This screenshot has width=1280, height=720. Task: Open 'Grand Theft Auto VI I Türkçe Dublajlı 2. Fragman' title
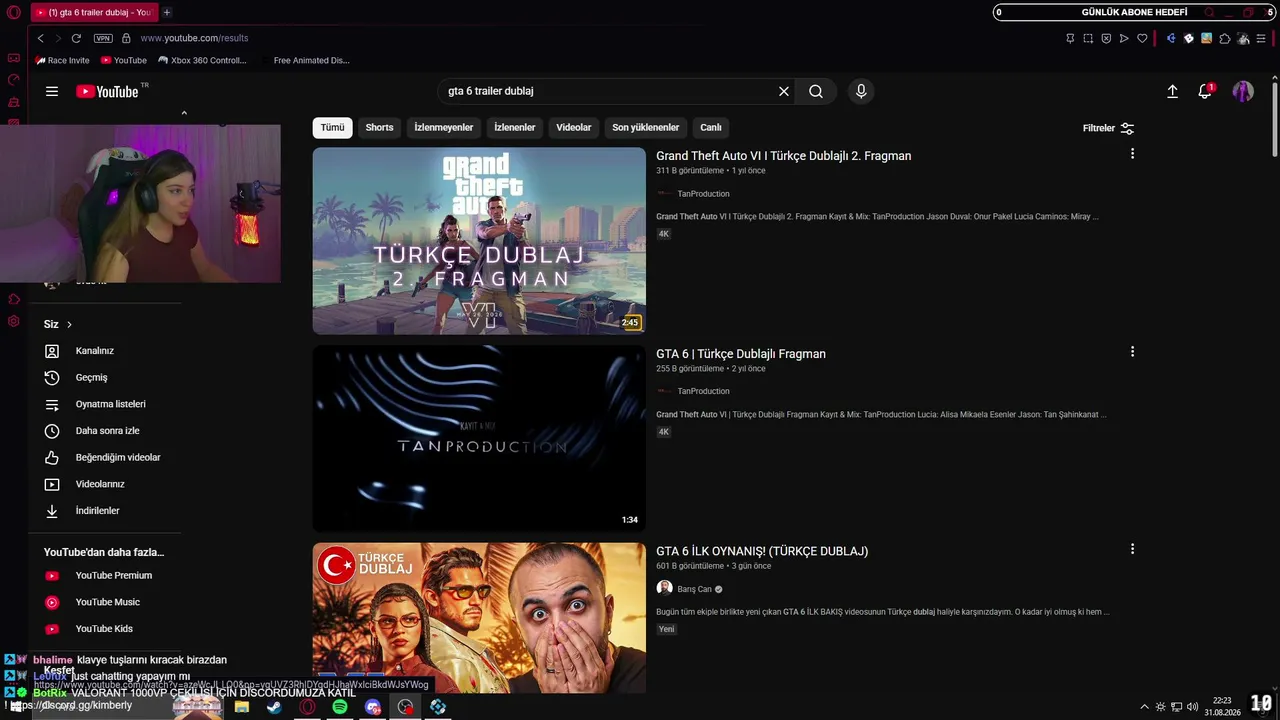click(x=783, y=156)
